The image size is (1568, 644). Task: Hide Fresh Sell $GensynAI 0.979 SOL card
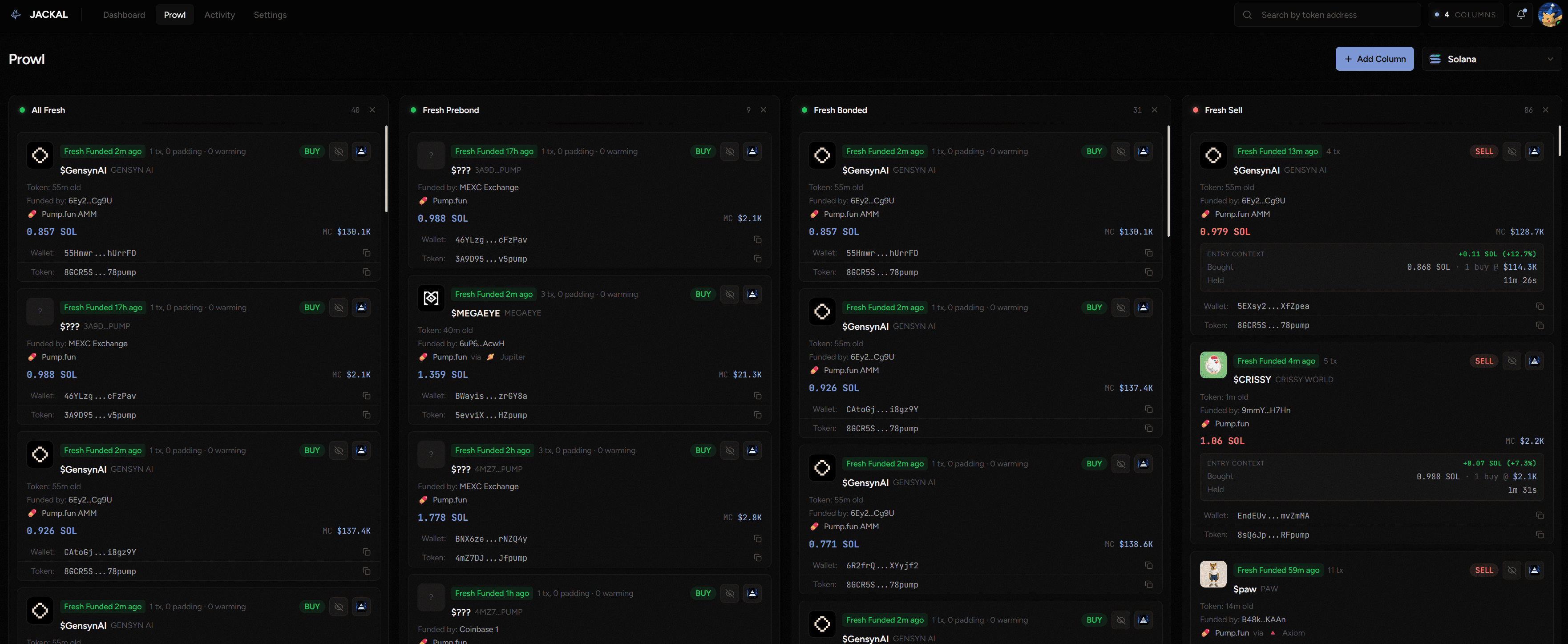coord(1512,152)
